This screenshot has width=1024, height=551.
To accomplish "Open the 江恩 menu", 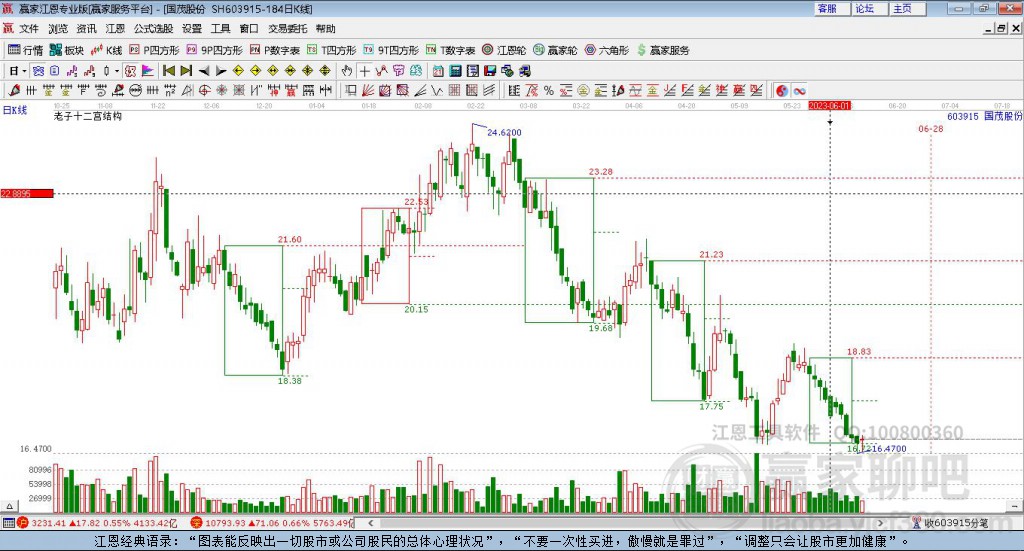I will pos(115,29).
